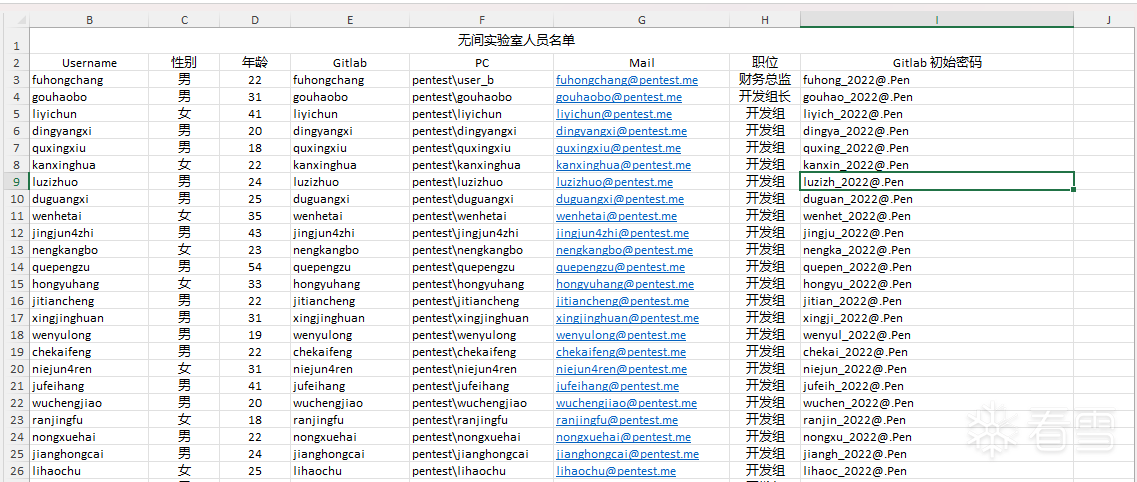
Task: Select column J header
Action: pos(1108,20)
